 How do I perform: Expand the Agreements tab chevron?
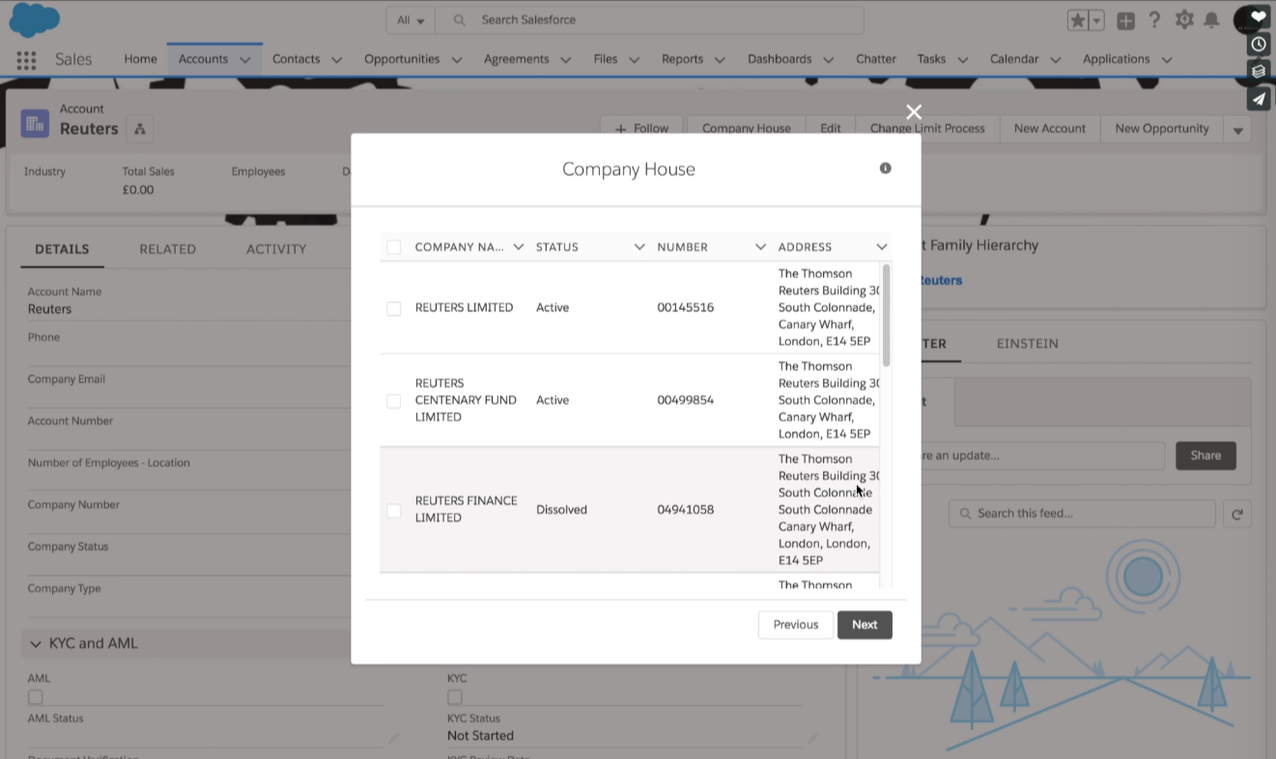coord(565,60)
